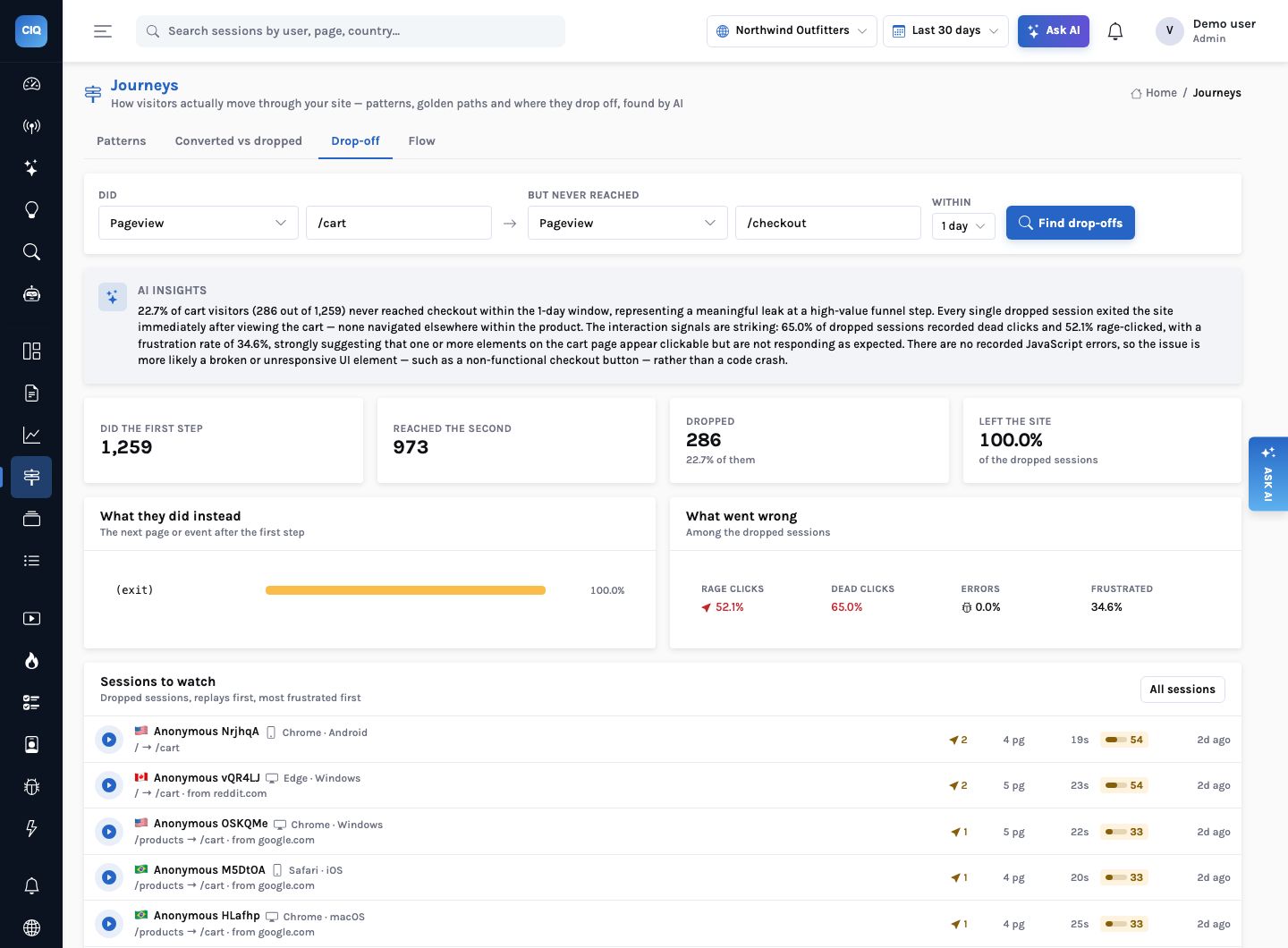1288x948 pixels.
Task: Open the Last 30 days date range dropdown
Action: point(945,30)
